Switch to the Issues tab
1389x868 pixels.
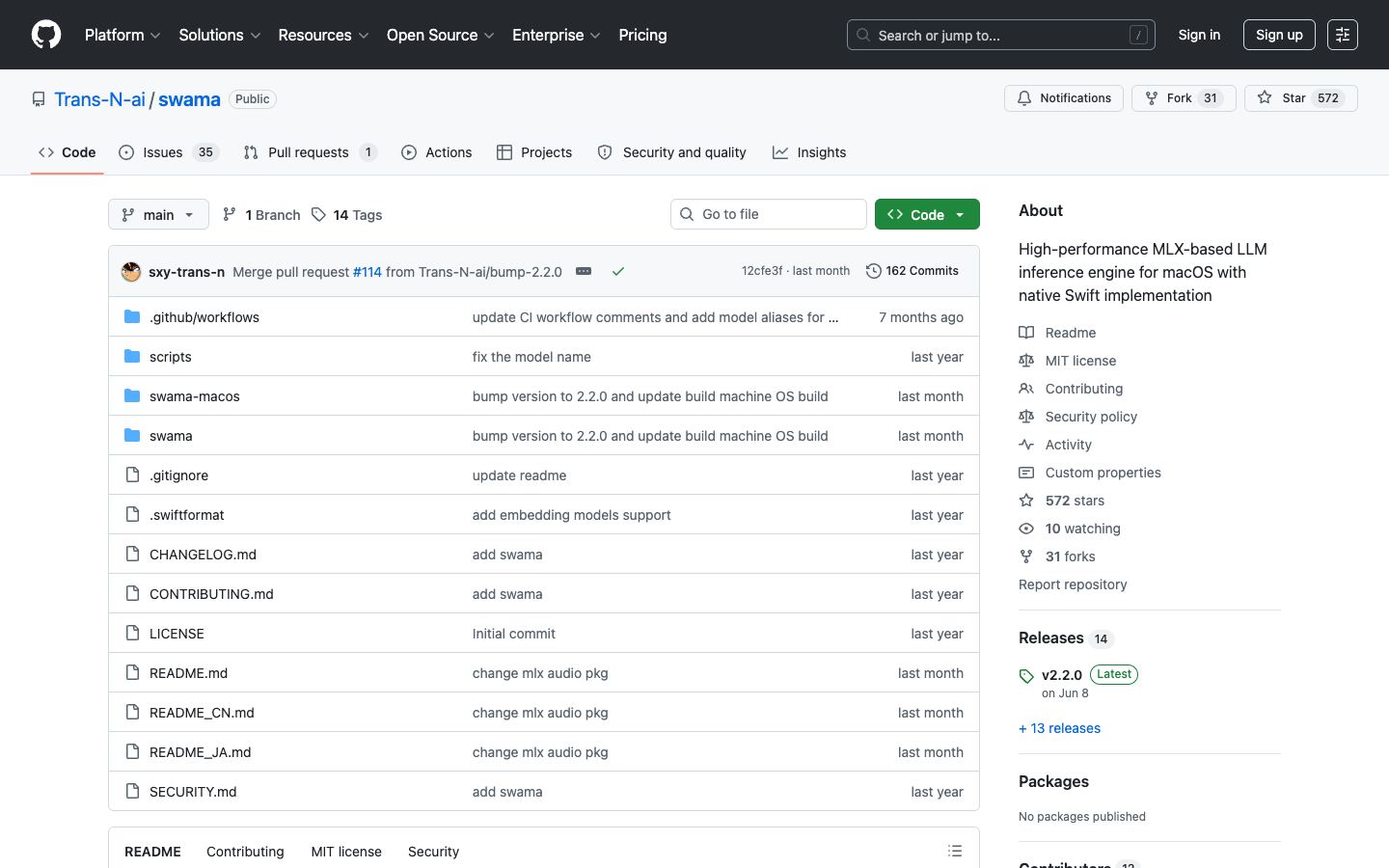point(169,152)
